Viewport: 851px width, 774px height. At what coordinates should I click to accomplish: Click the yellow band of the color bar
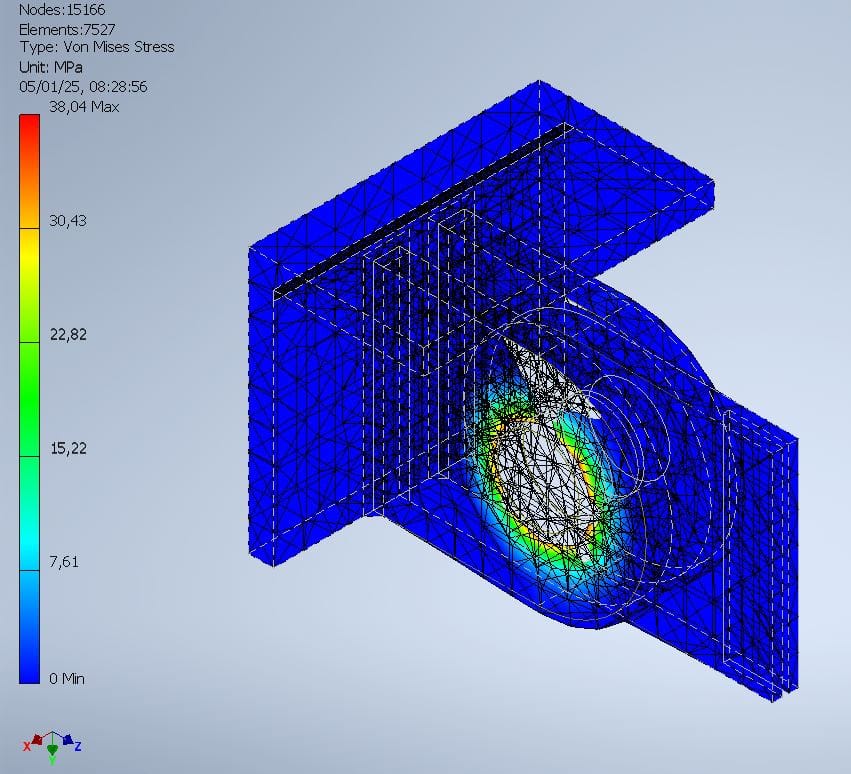tap(29, 250)
